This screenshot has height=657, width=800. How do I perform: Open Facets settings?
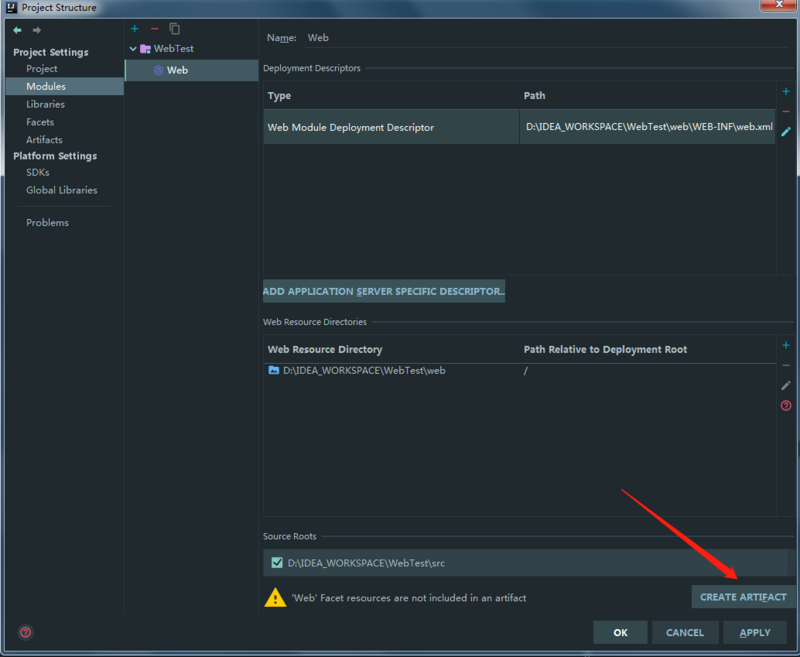40,122
